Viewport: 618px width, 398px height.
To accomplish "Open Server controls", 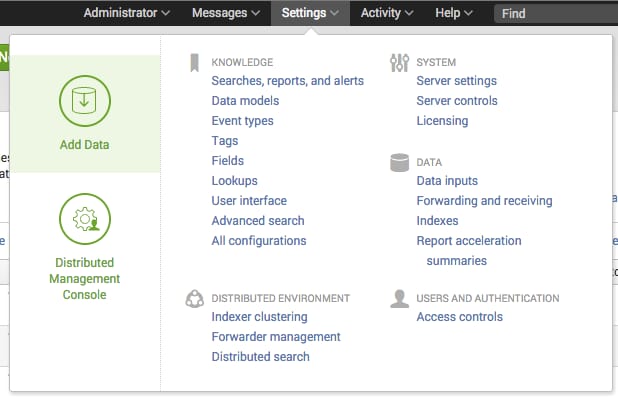I will pos(457,101).
